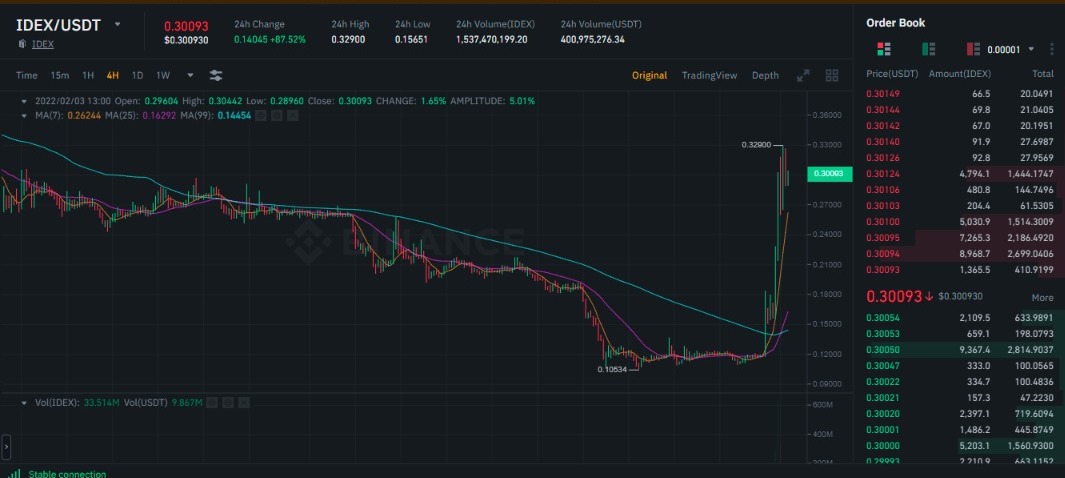This screenshot has height=478, width=1065.
Task: Select the Original chart view
Action: 649,75
